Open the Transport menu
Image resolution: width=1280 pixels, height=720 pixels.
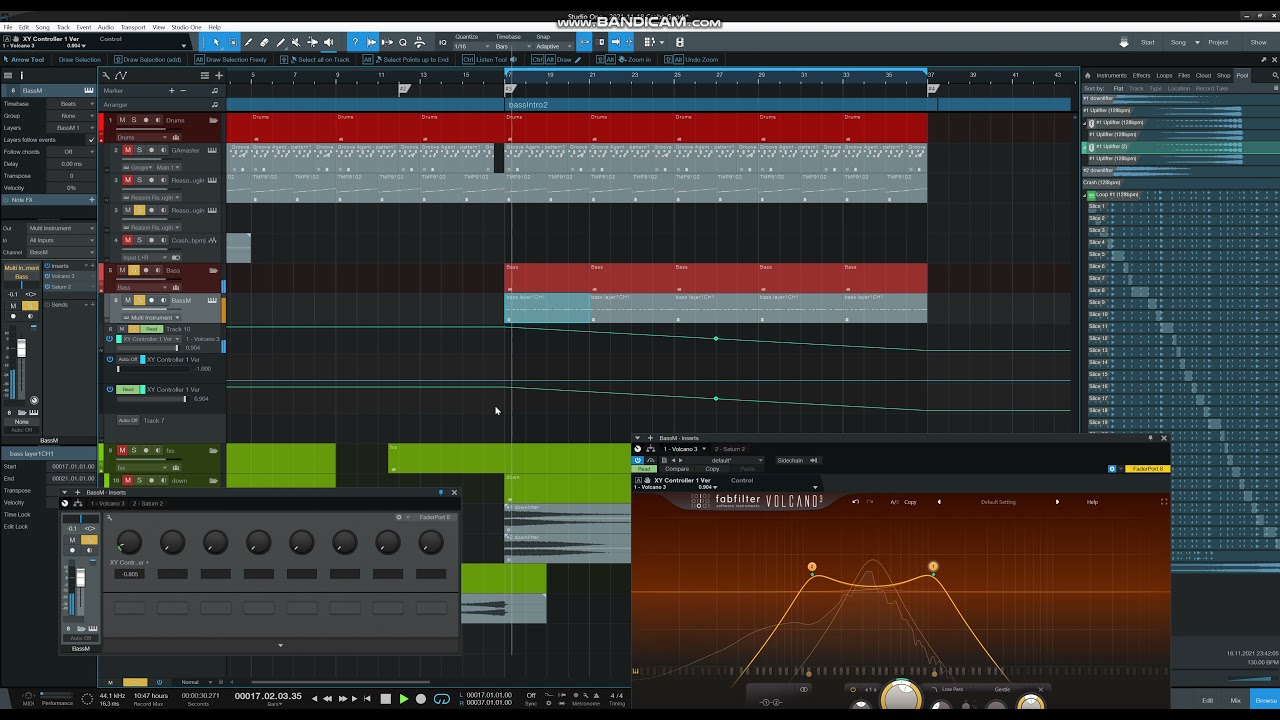pyautogui.click(x=132, y=27)
